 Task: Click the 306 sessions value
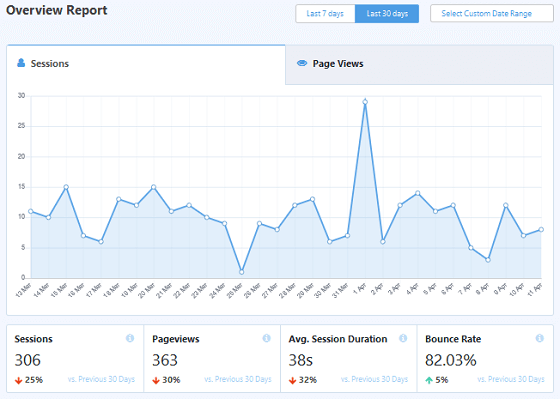coord(28,360)
